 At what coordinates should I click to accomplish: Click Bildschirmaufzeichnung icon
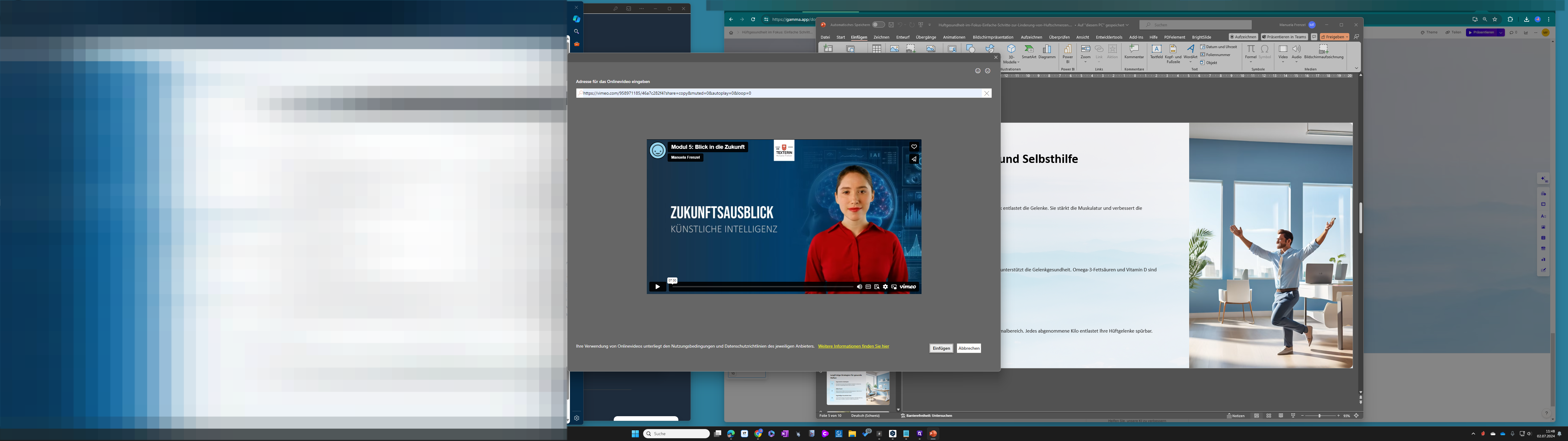pos(1323,52)
